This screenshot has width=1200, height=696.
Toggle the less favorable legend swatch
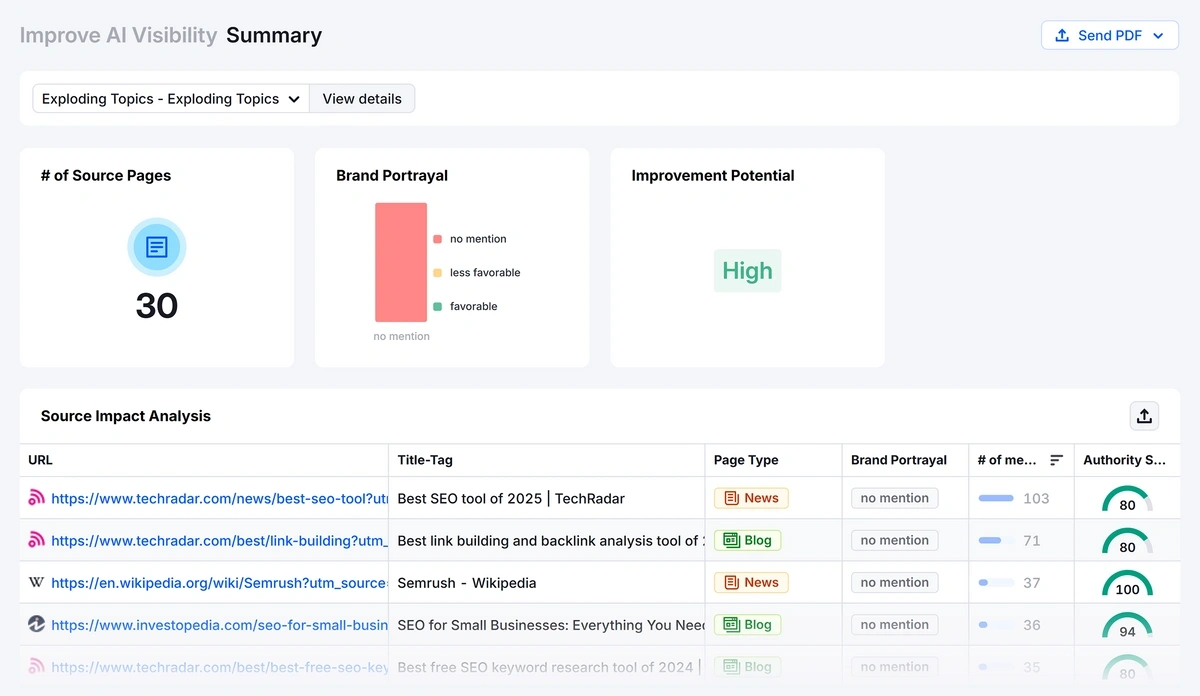coord(438,273)
